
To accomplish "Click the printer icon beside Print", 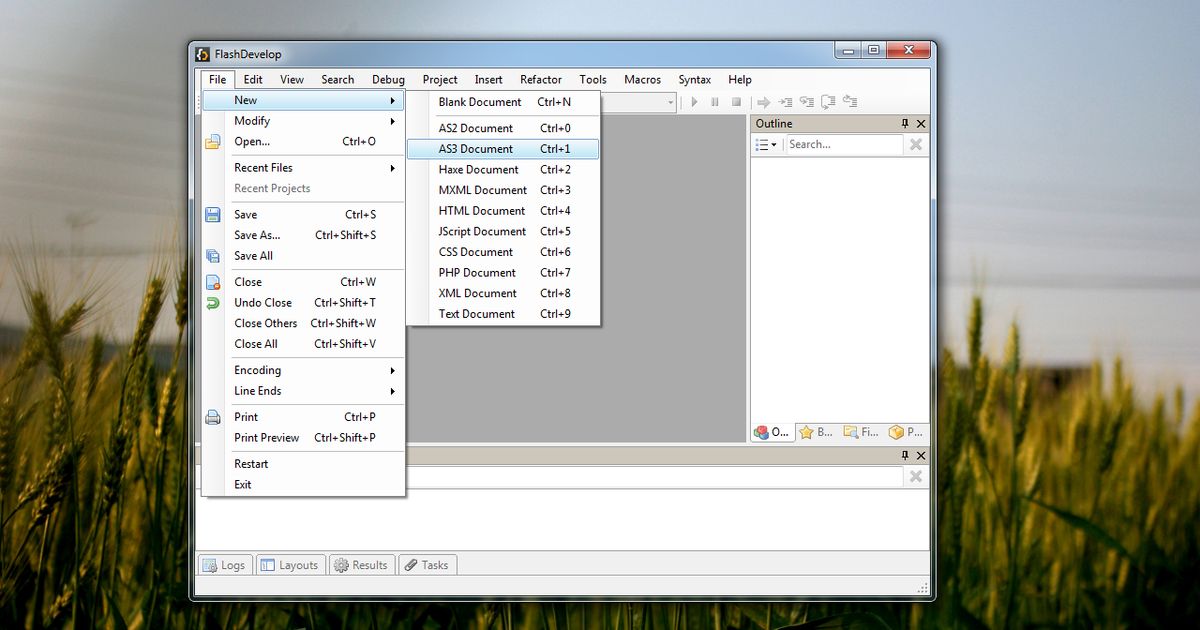I will (213, 417).
